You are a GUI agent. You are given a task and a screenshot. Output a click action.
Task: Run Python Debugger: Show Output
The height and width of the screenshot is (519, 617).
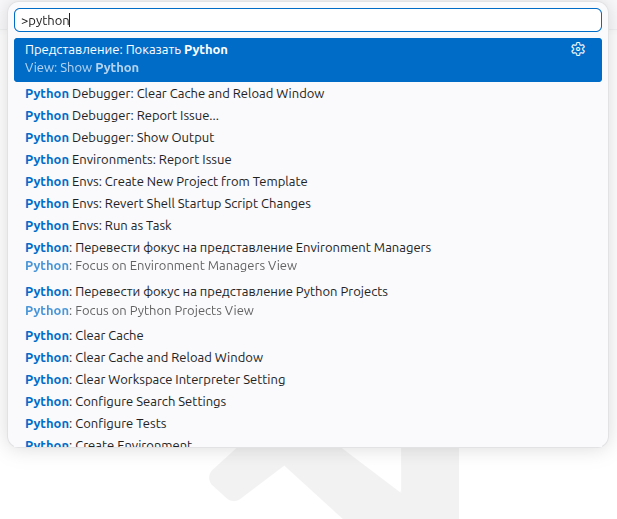pos(308,138)
